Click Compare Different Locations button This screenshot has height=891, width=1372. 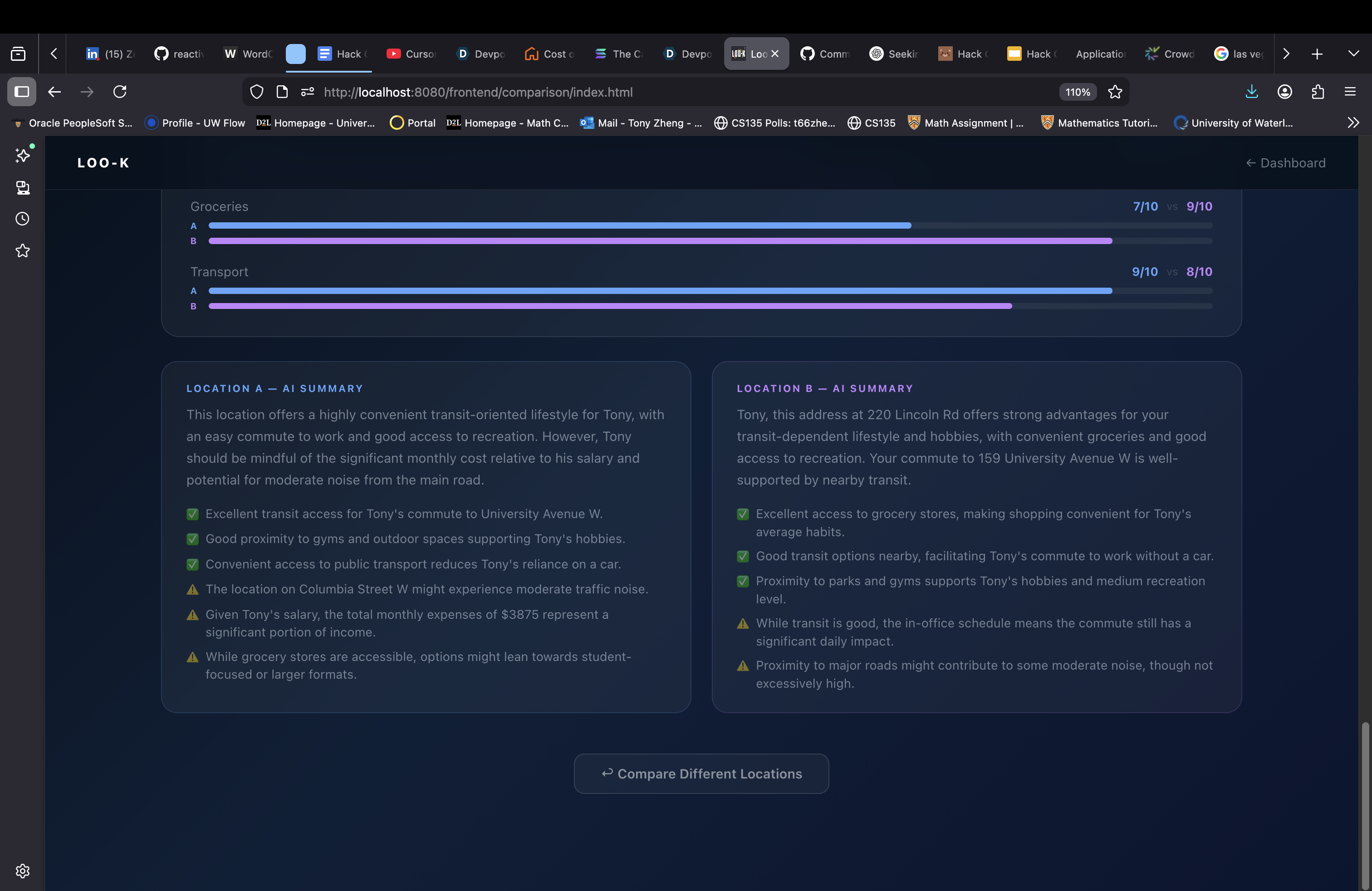pyautogui.click(x=701, y=774)
